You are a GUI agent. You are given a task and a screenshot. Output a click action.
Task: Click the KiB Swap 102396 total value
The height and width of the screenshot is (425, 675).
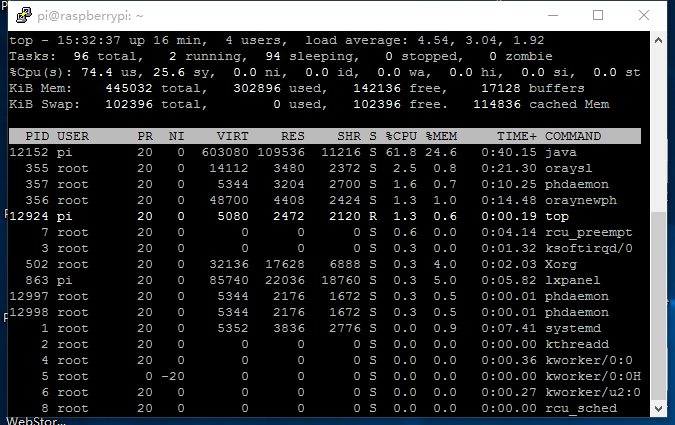tap(129, 104)
